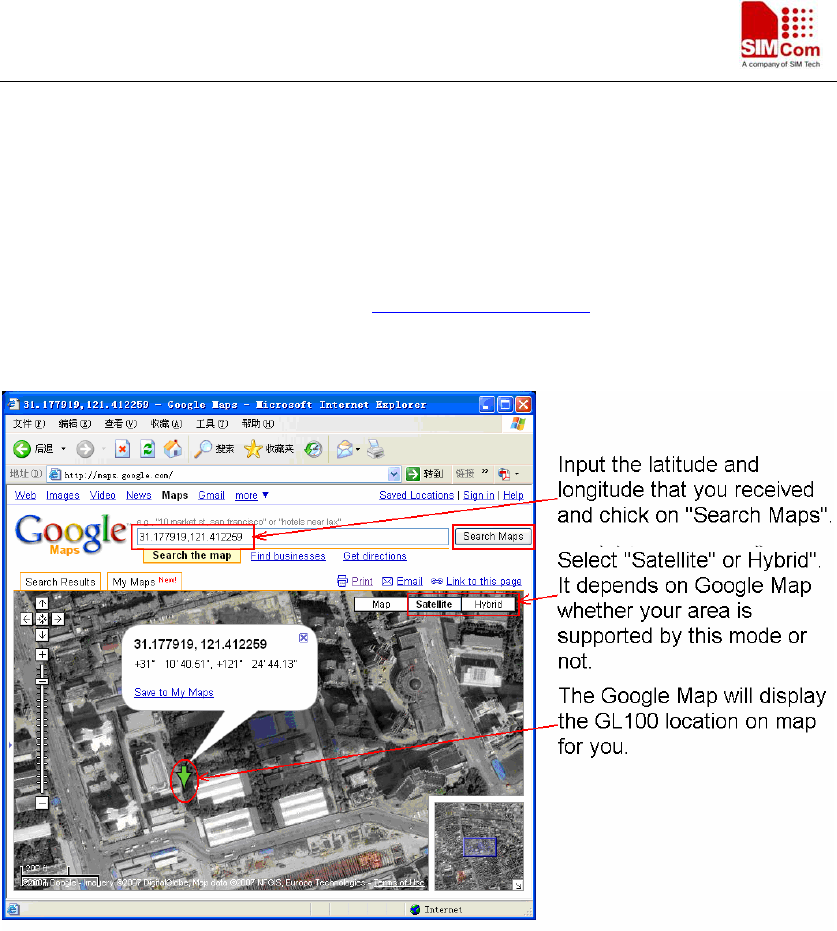Click the map zoom slider handle
The width and height of the screenshot is (837, 931).
pyautogui.click(x=42, y=682)
